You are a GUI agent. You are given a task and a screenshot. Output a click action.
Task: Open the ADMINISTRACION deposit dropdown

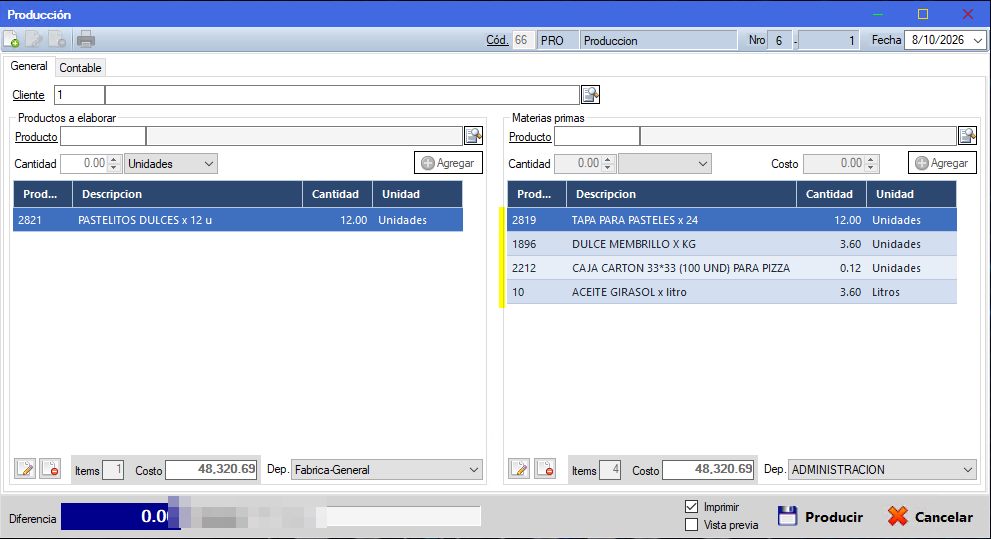[x=882, y=469]
